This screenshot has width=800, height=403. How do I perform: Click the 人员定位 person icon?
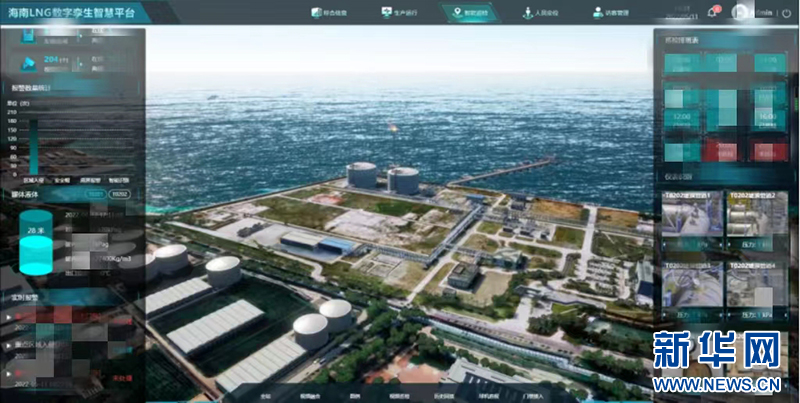pos(527,12)
